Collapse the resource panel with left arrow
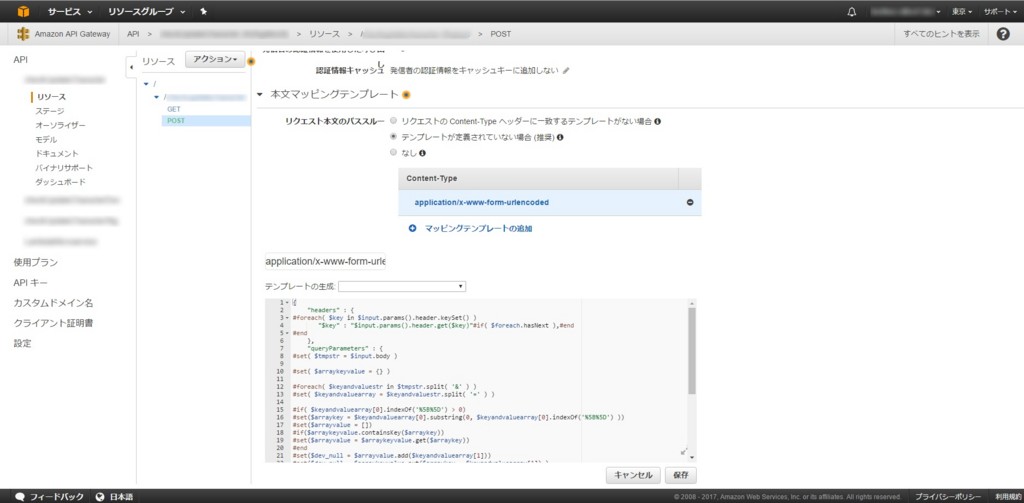The width and height of the screenshot is (1024, 503). coord(131,67)
